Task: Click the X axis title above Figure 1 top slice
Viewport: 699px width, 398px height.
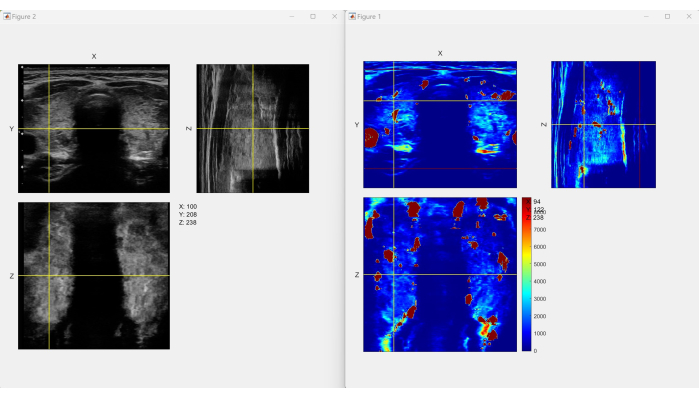Action: (440, 53)
